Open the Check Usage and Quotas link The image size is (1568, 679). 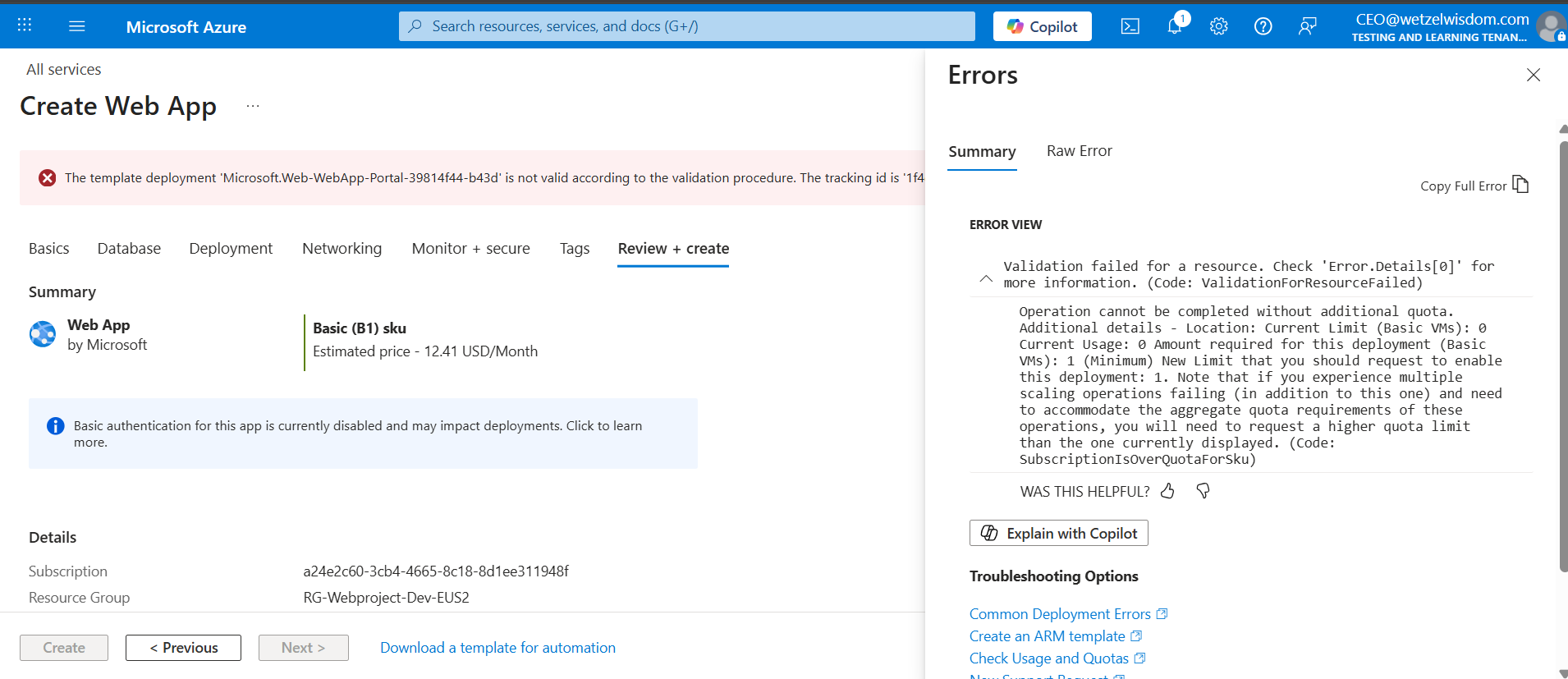[x=1048, y=658]
